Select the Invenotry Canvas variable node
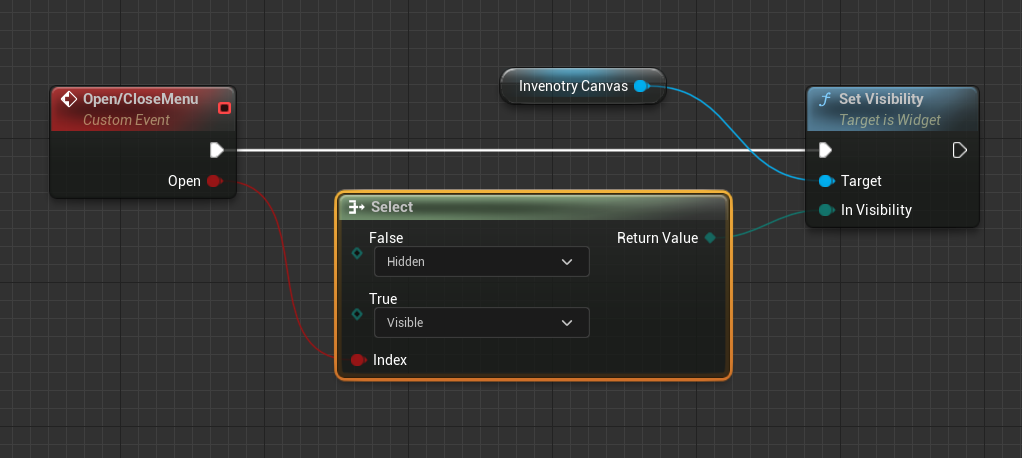 (x=583, y=86)
